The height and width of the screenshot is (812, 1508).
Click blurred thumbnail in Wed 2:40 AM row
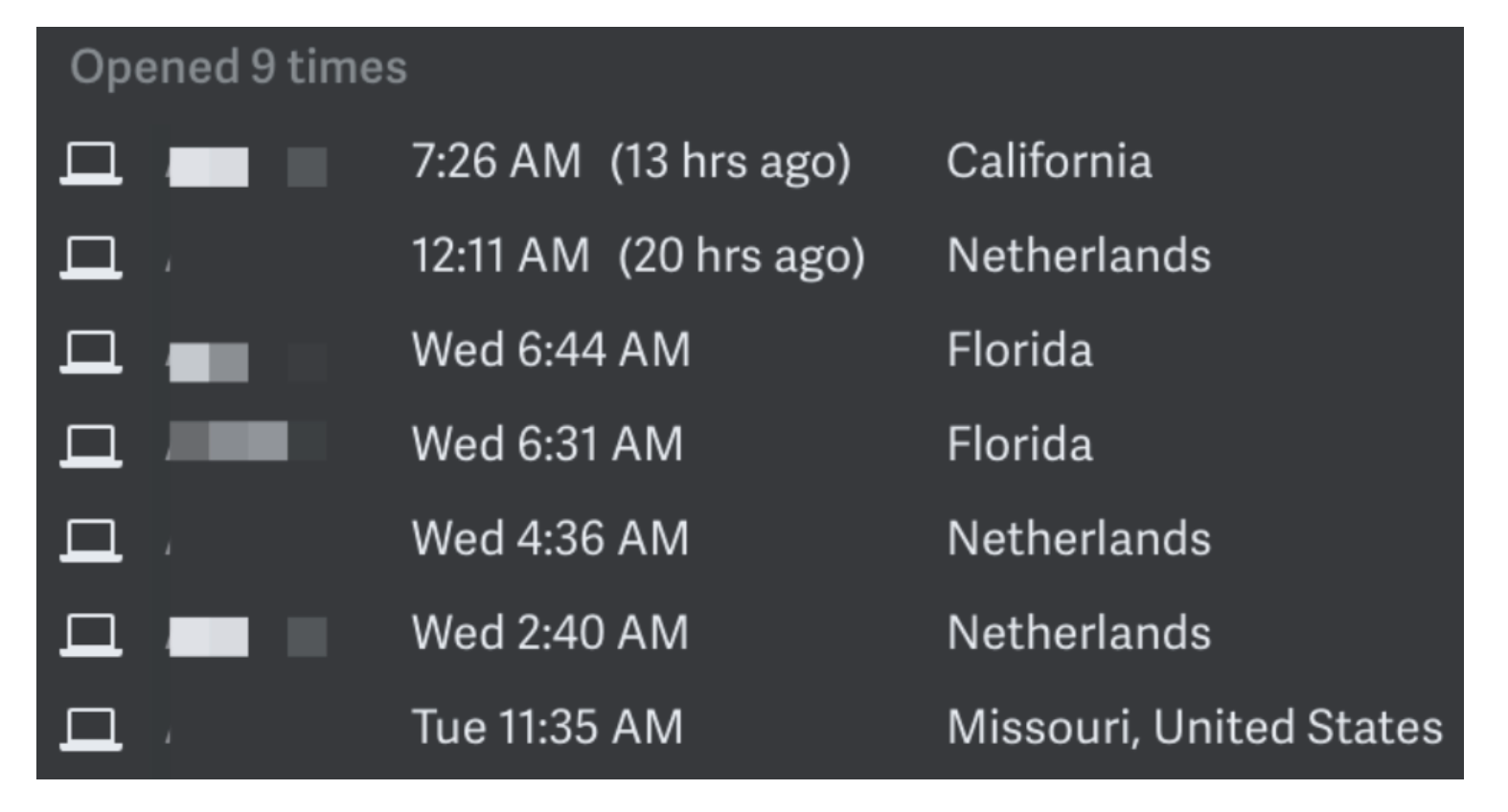(247, 637)
